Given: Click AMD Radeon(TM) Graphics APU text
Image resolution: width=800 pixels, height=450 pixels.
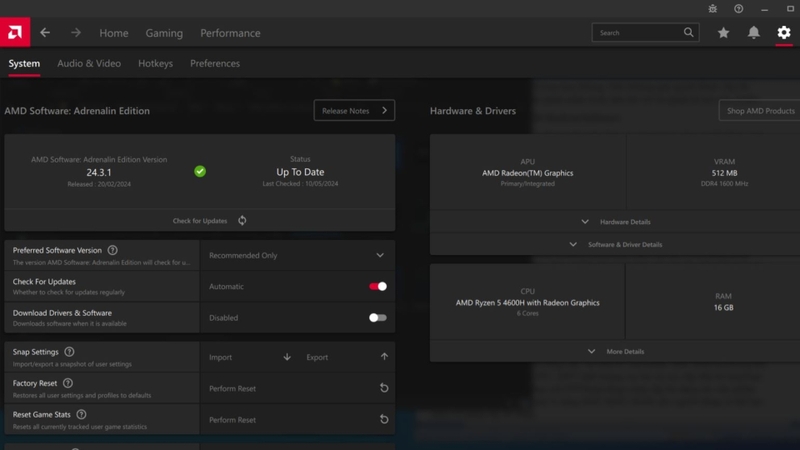Looking at the screenshot, I should tap(528, 173).
